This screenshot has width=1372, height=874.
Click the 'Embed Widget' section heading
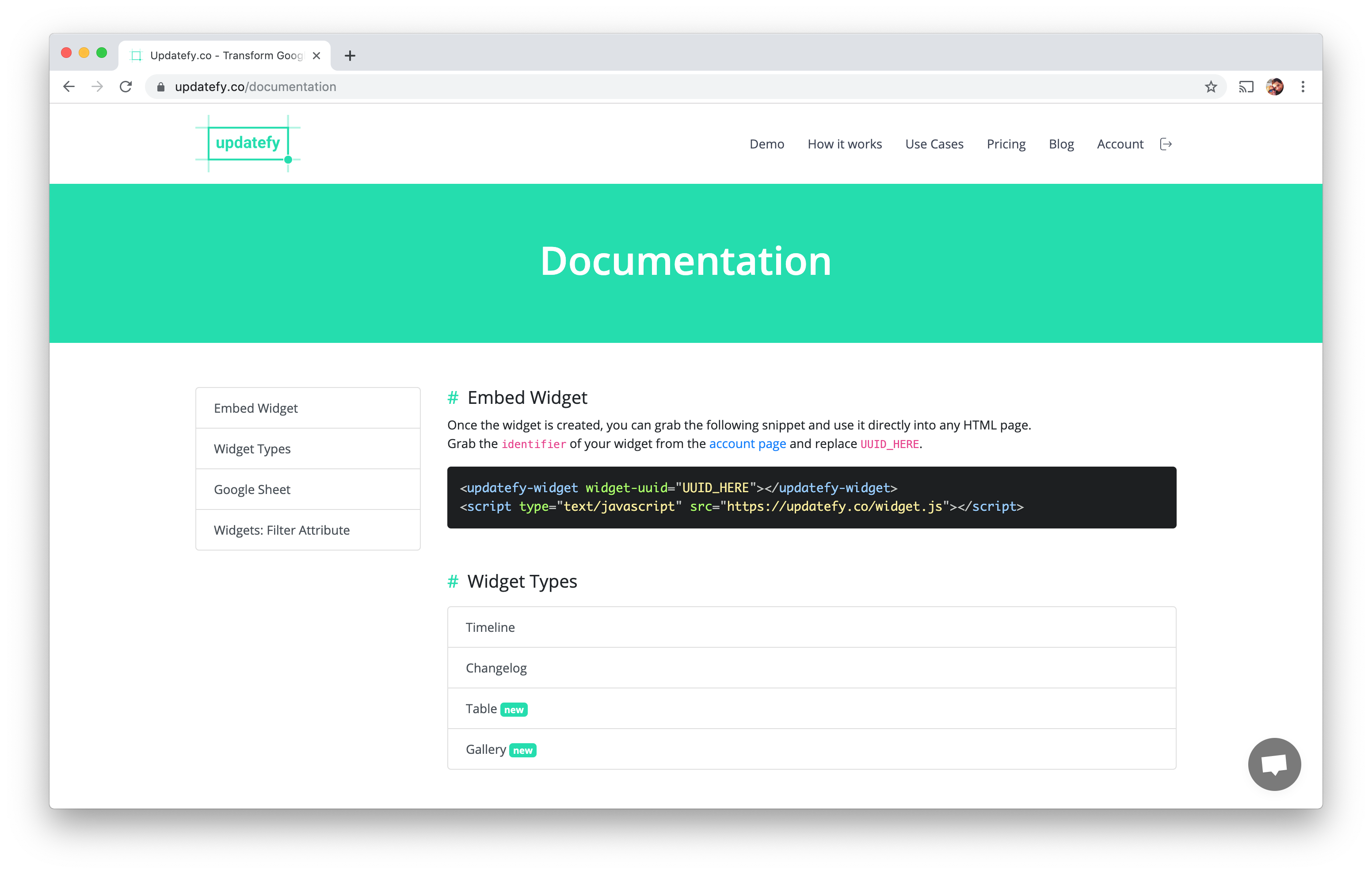click(x=527, y=397)
